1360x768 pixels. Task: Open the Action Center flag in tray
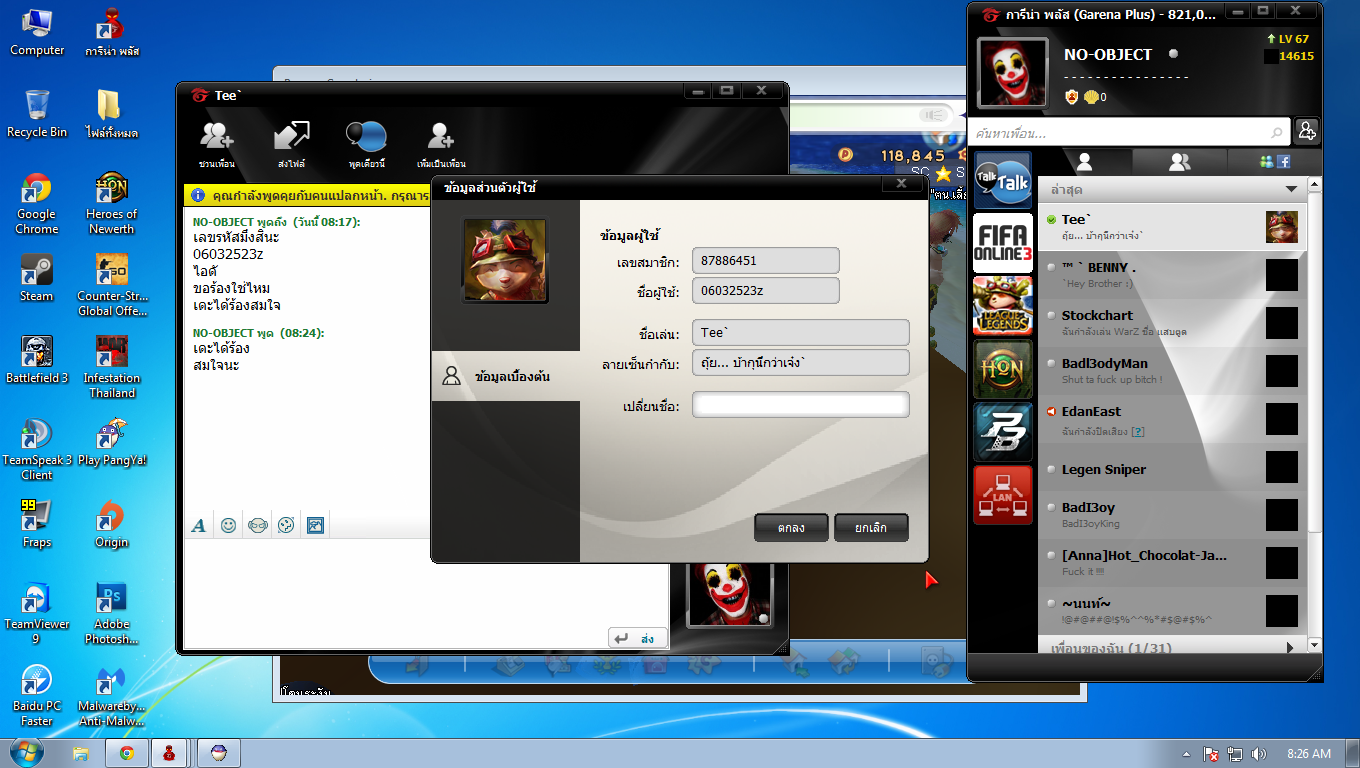pos(1210,753)
